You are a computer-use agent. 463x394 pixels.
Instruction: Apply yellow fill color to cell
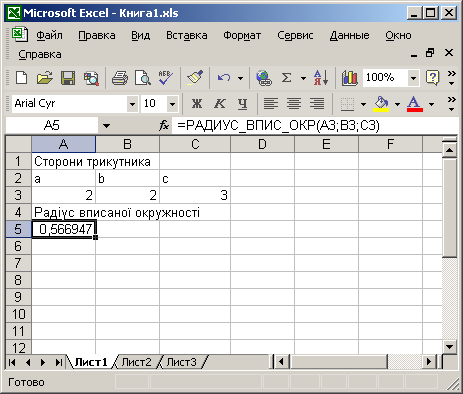[381, 104]
